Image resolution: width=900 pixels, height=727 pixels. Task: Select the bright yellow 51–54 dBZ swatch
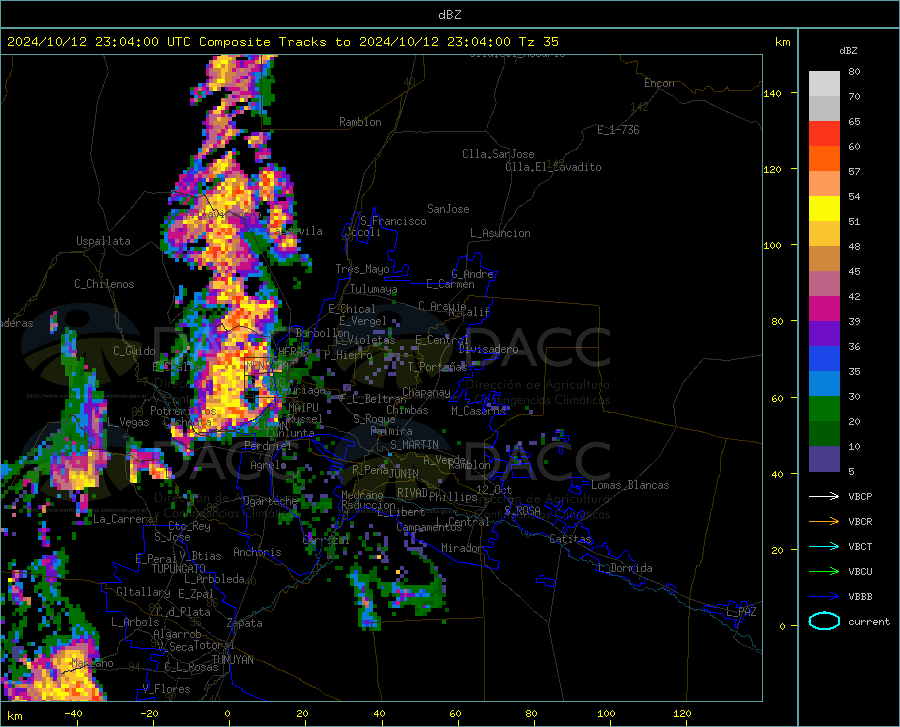click(824, 209)
